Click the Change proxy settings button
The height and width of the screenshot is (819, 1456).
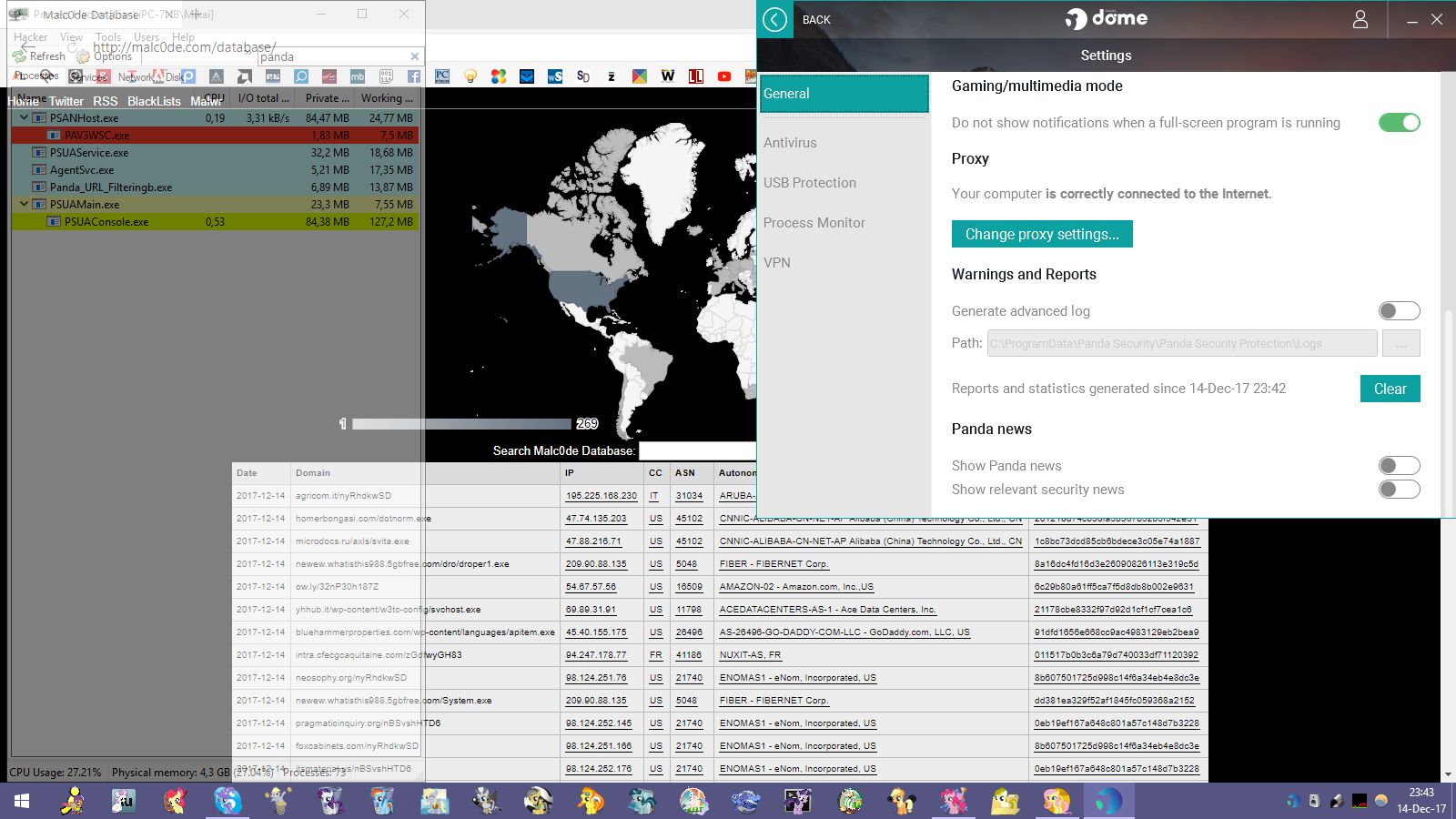pos(1042,234)
